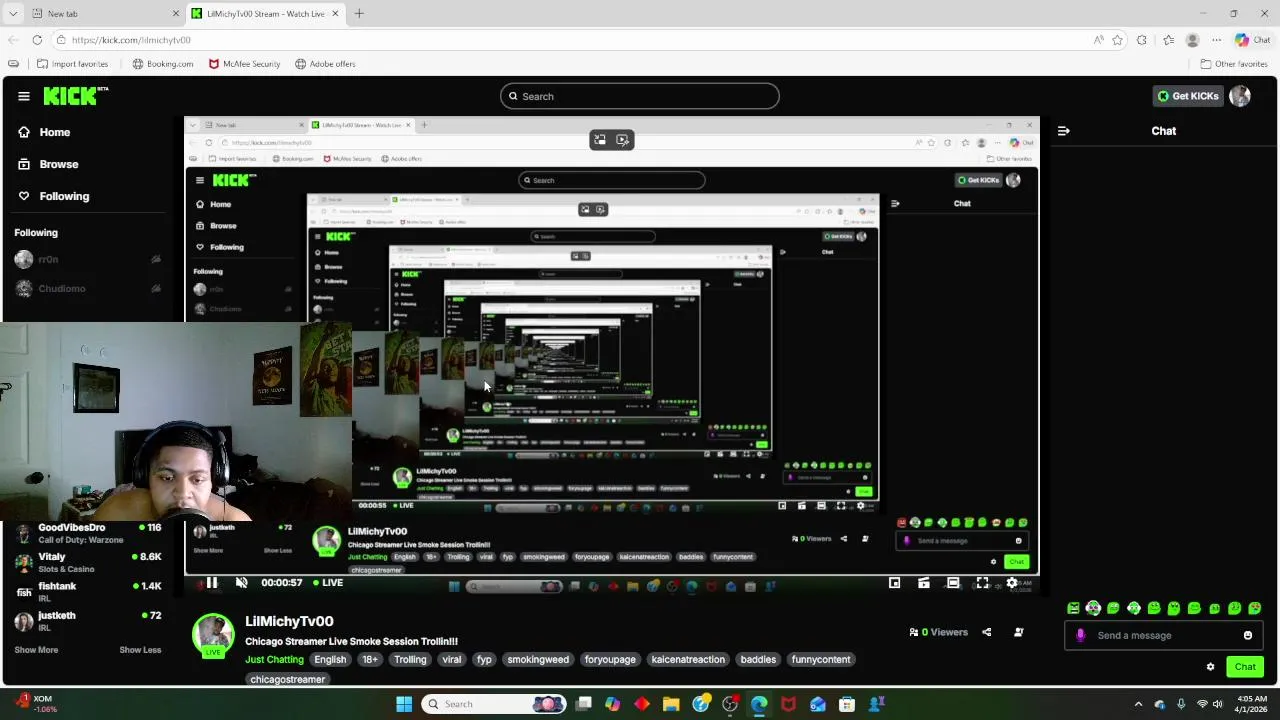This screenshot has width=1280, height=720.
Task: Click the Get KICKs button
Action: (1188, 96)
